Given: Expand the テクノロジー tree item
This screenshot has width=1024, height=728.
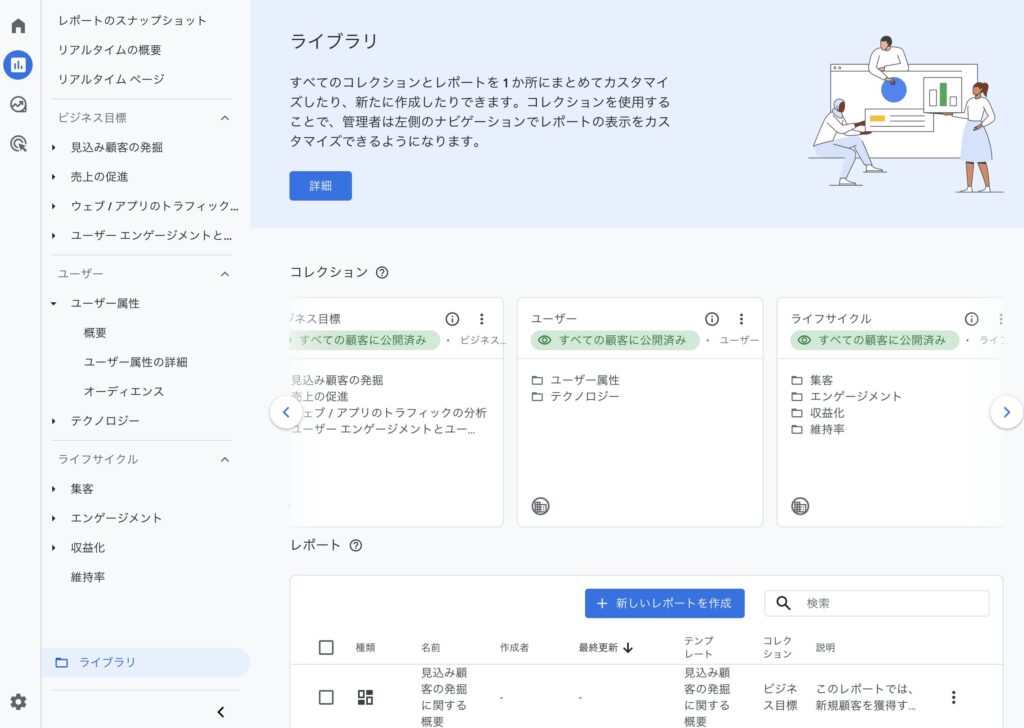Looking at the screenshot, I should click(54, 421).
